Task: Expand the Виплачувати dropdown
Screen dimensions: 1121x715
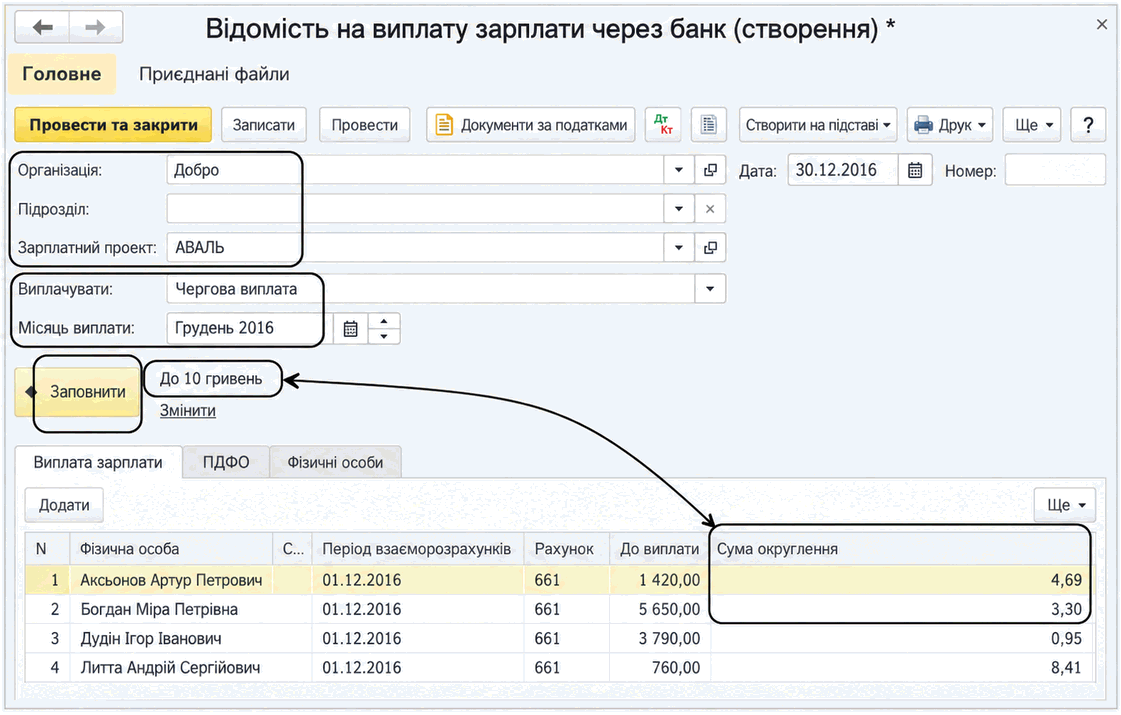Action: (710, 289)
